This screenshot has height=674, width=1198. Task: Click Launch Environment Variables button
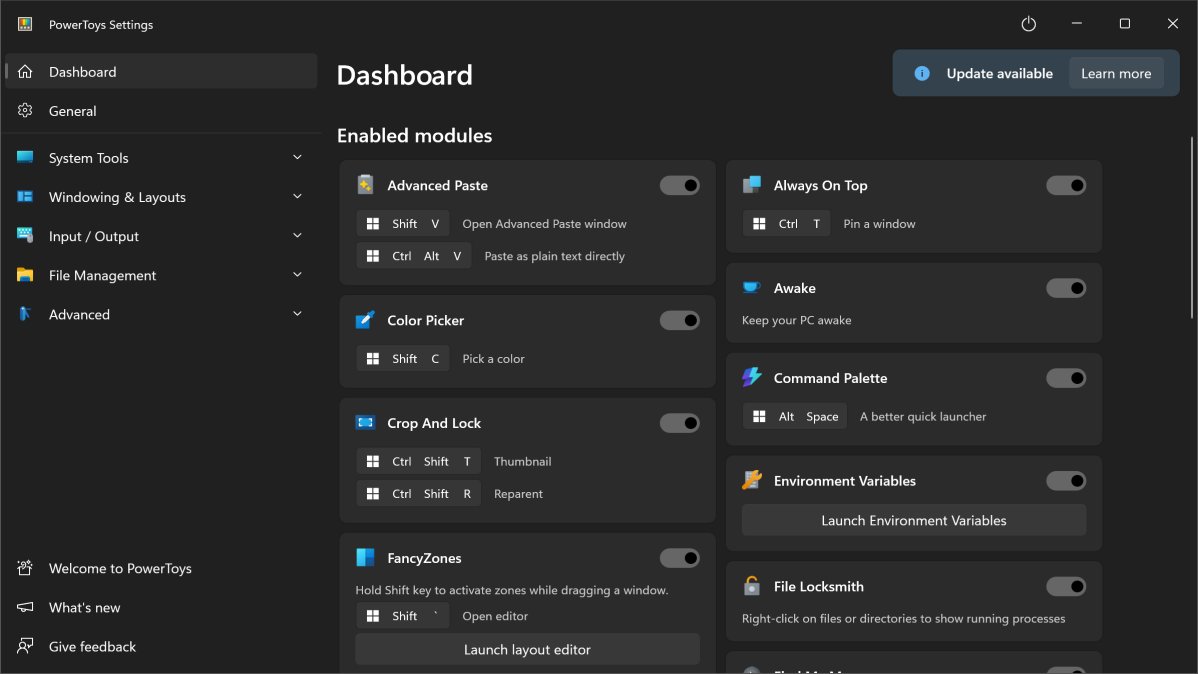pos(914,520)
